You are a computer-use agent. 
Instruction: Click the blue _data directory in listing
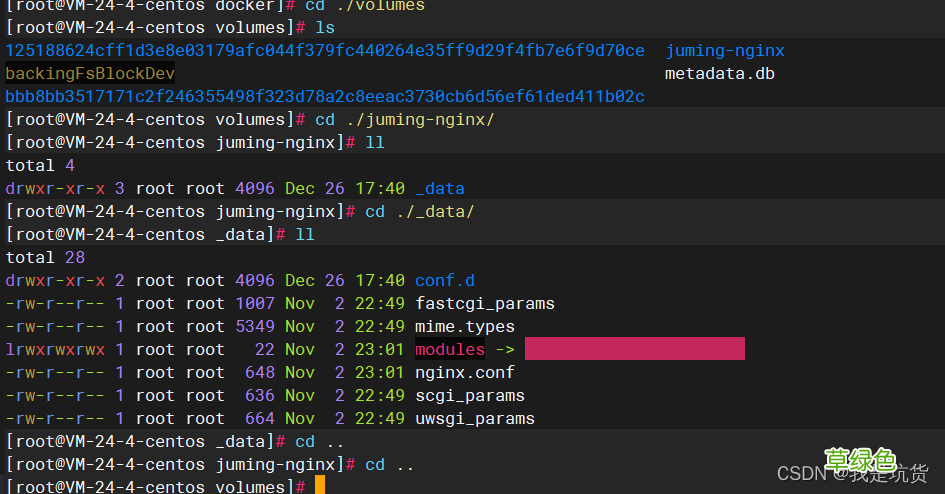coord(440,189)
